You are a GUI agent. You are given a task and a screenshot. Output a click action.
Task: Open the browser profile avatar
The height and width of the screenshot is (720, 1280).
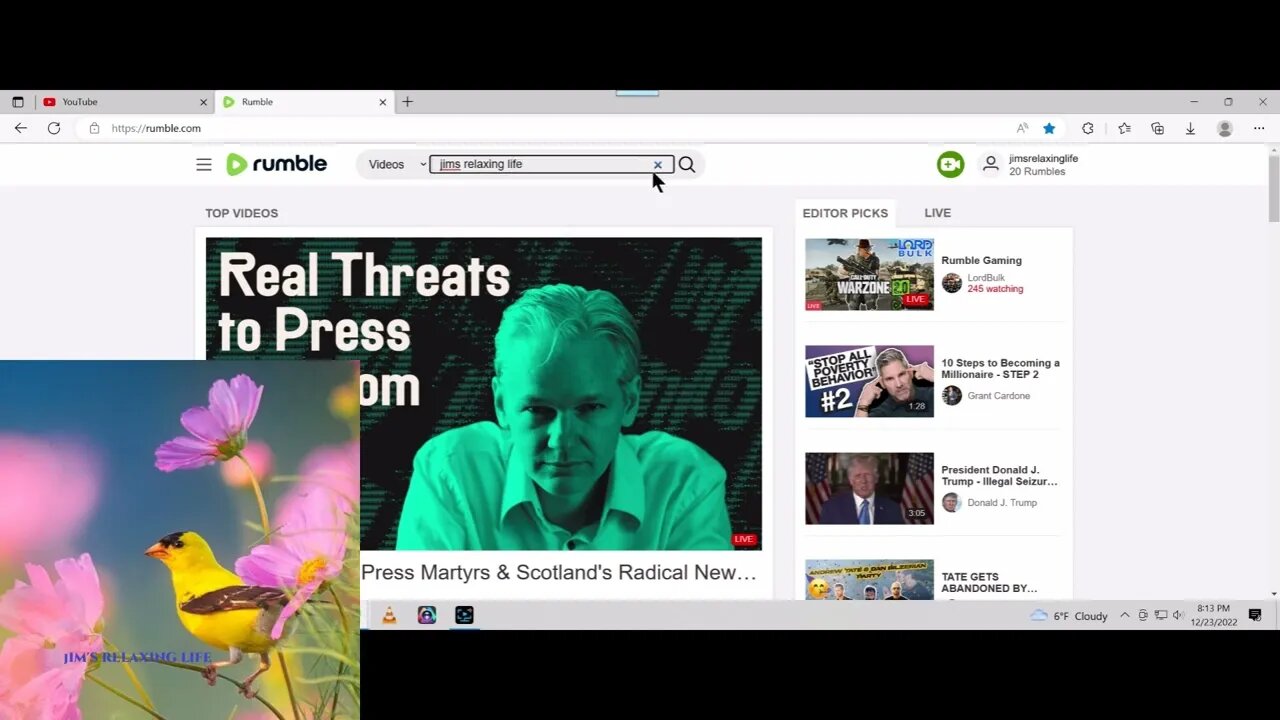1225,128
